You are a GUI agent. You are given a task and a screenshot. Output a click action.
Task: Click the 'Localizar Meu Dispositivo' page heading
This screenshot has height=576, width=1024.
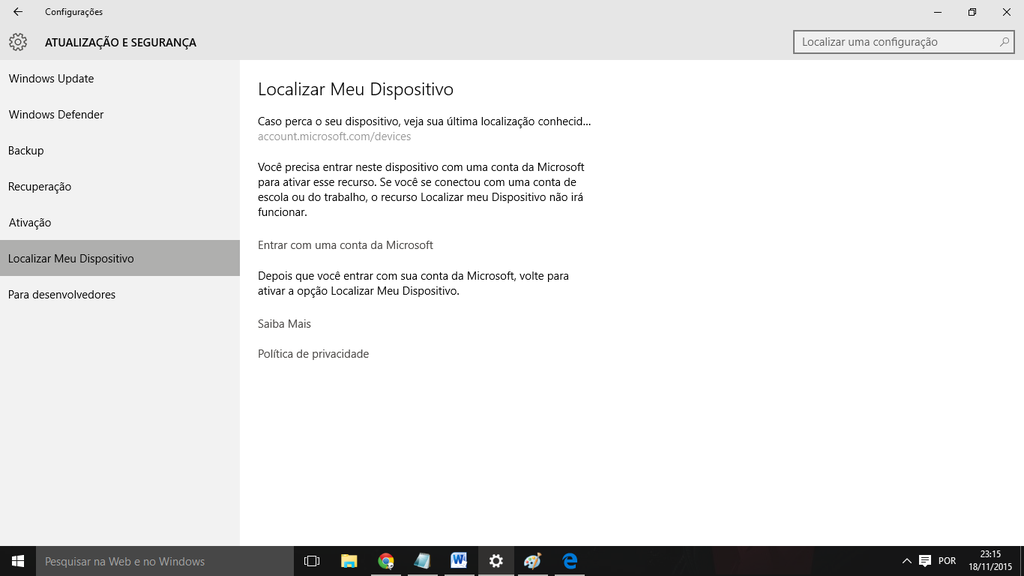tap(355, 89)
